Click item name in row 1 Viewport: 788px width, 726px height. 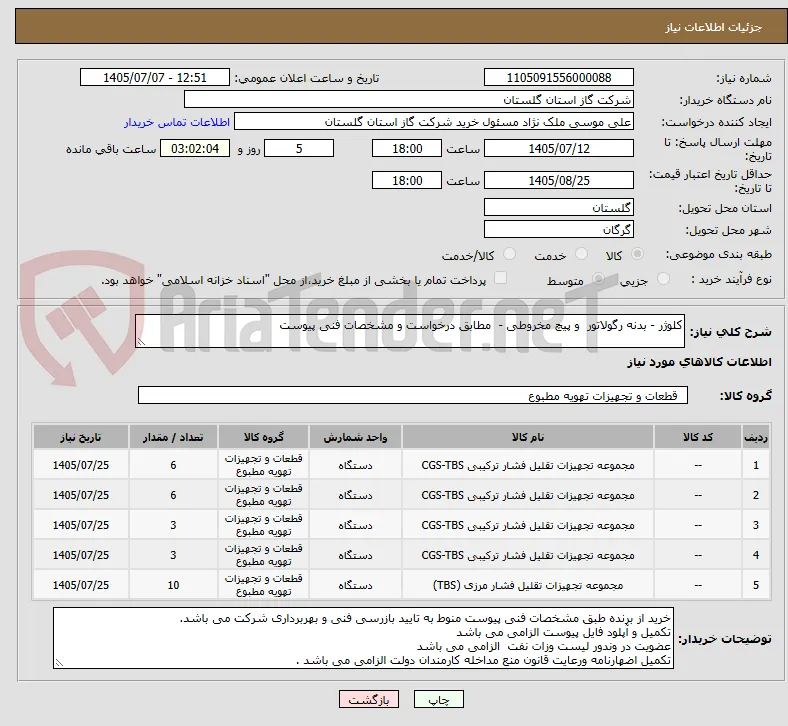tap(528, 465)
